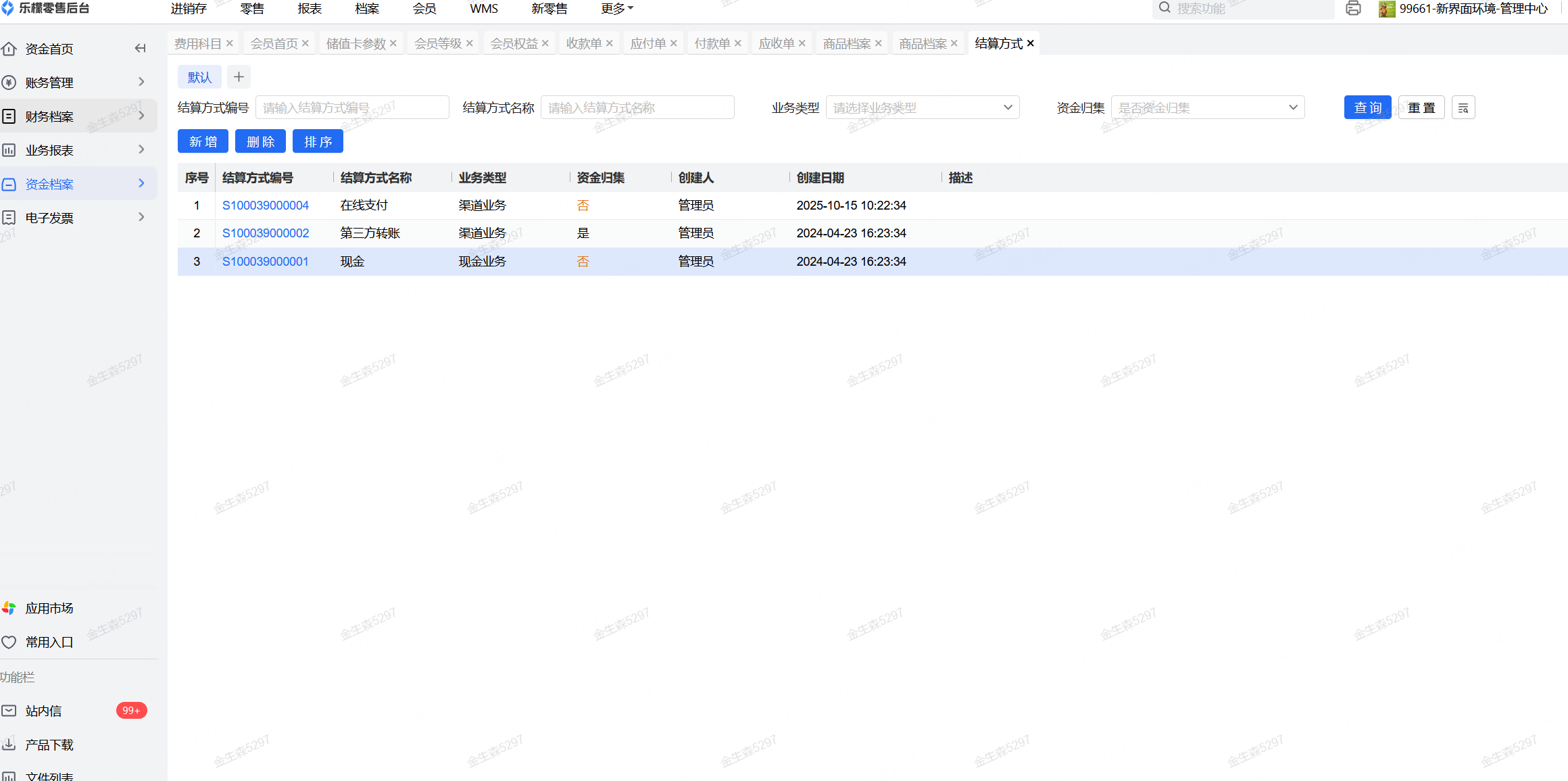The width and height of the screenshot is (1568, 781).
Task: Open 应用市场 from the sidebar
Action: coord(49,608)
